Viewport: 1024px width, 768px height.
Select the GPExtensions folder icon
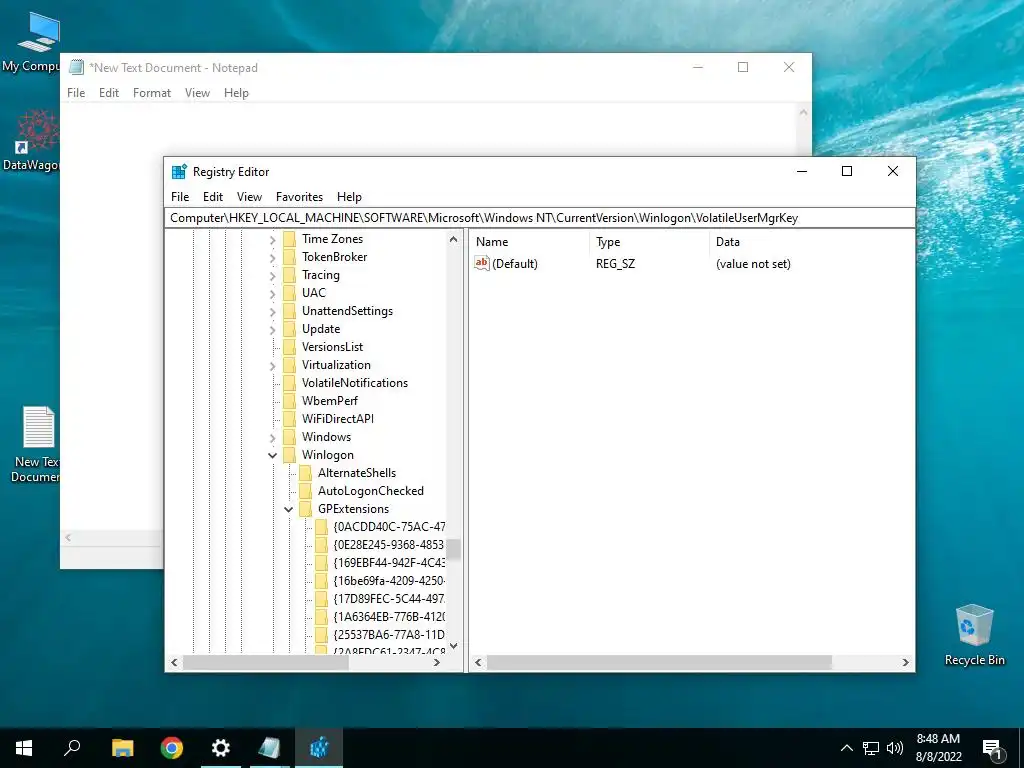305,509
